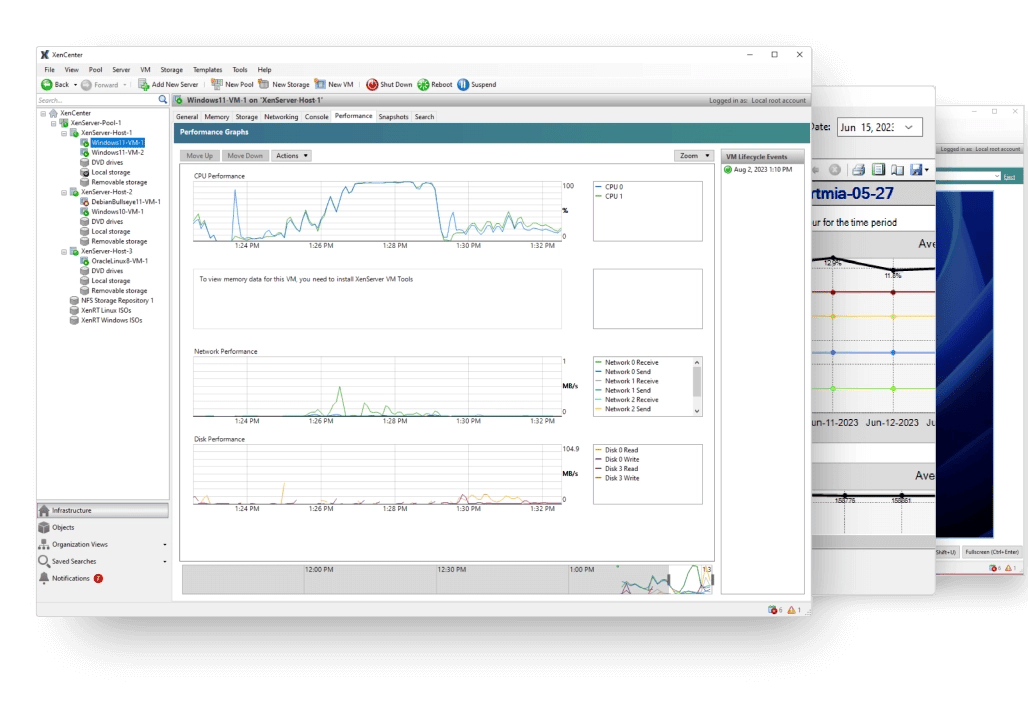Open the File menu

[x=49, y=70]
